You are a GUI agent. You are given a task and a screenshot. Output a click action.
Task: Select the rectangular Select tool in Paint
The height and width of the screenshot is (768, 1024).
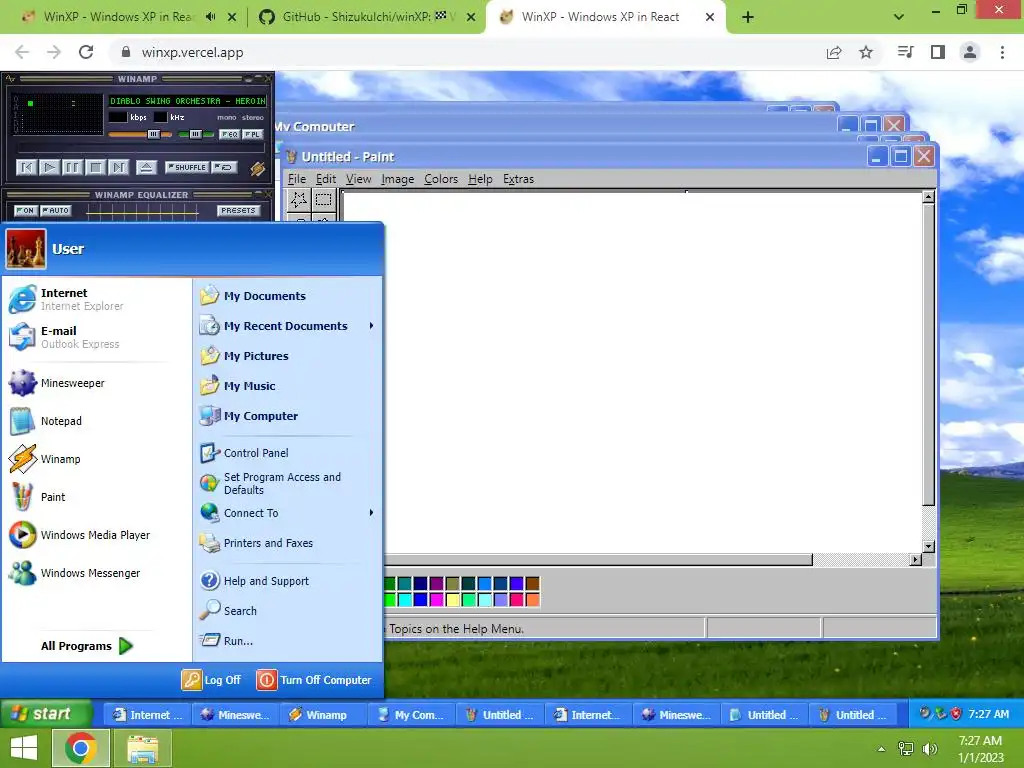pyautogui.click(x=323, y=200)
